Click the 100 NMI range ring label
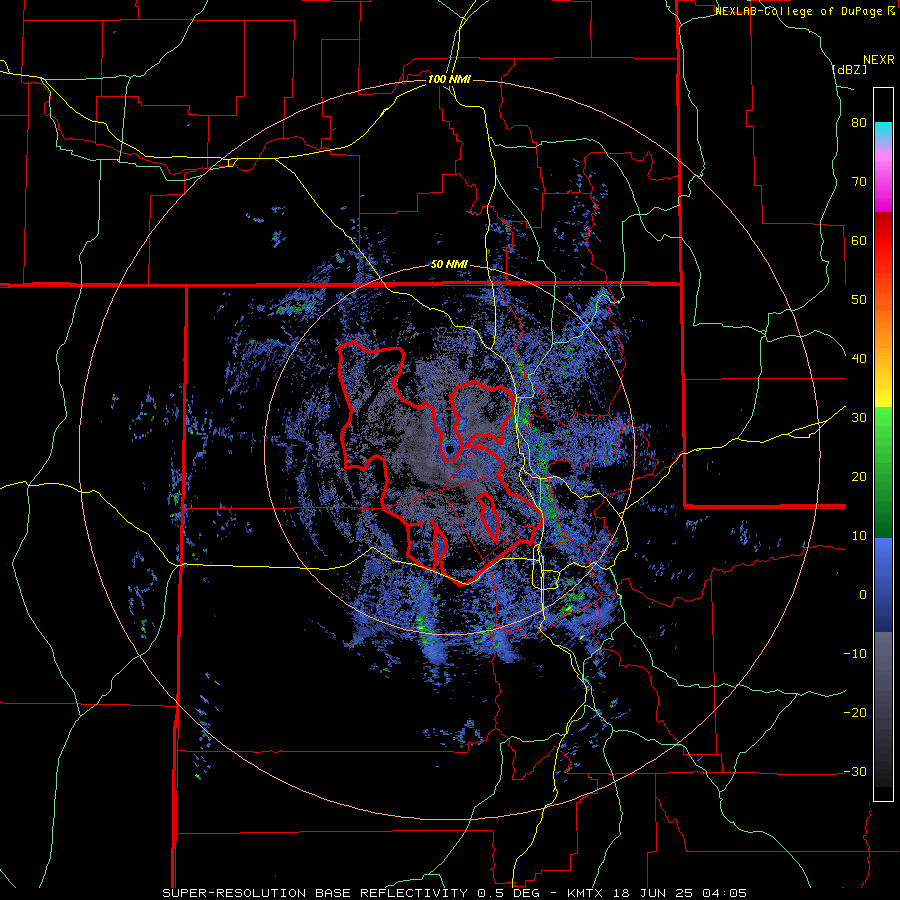The image size is (900, 900). click(449, 79)
